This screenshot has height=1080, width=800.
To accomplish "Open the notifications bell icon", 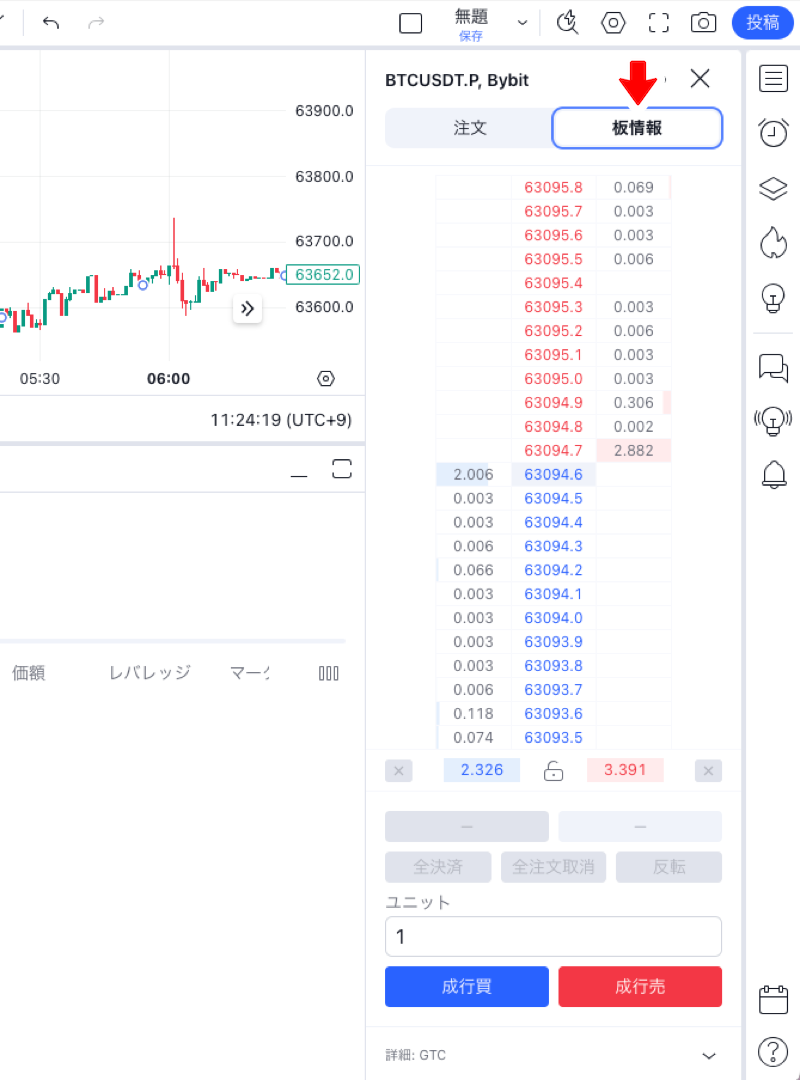I will click(773, 474).
